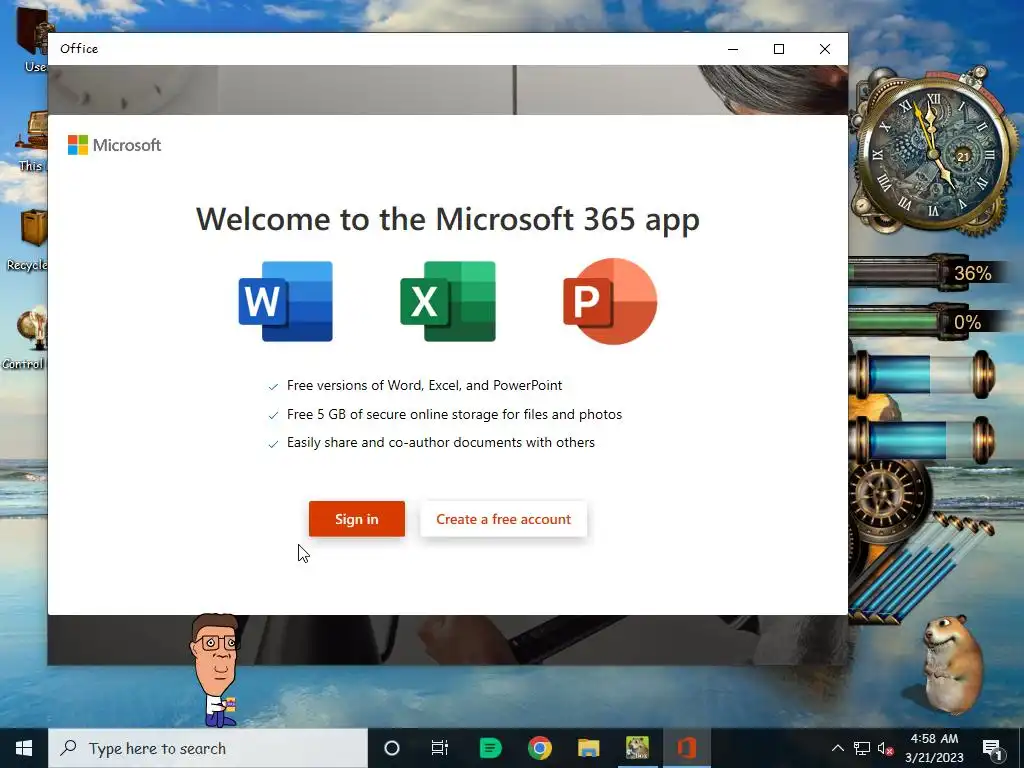Click the cartoon man with glasses

(x=216, y=670)
